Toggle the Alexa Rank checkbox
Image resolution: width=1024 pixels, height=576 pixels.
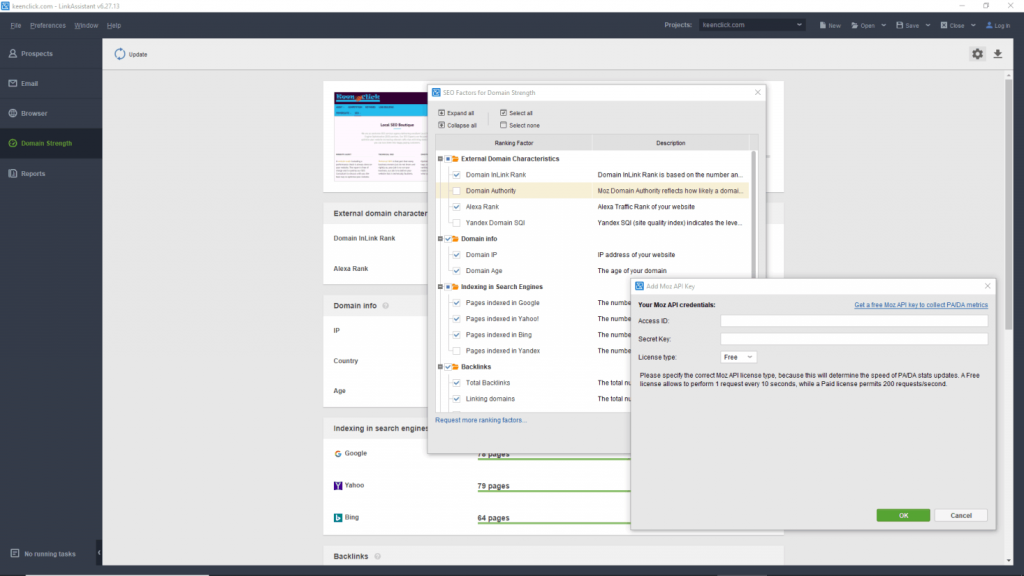click(x=456, y=207)
